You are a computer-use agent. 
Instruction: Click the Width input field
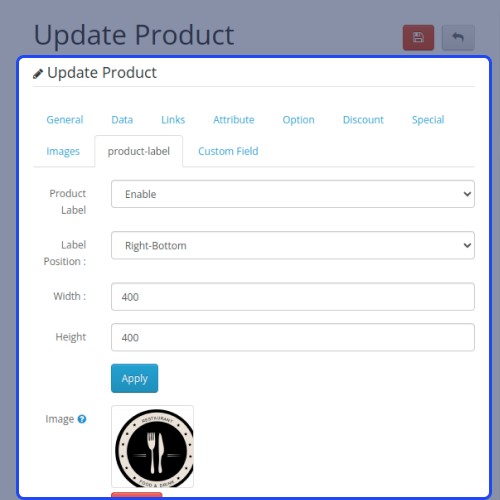[x=293, y=297]
